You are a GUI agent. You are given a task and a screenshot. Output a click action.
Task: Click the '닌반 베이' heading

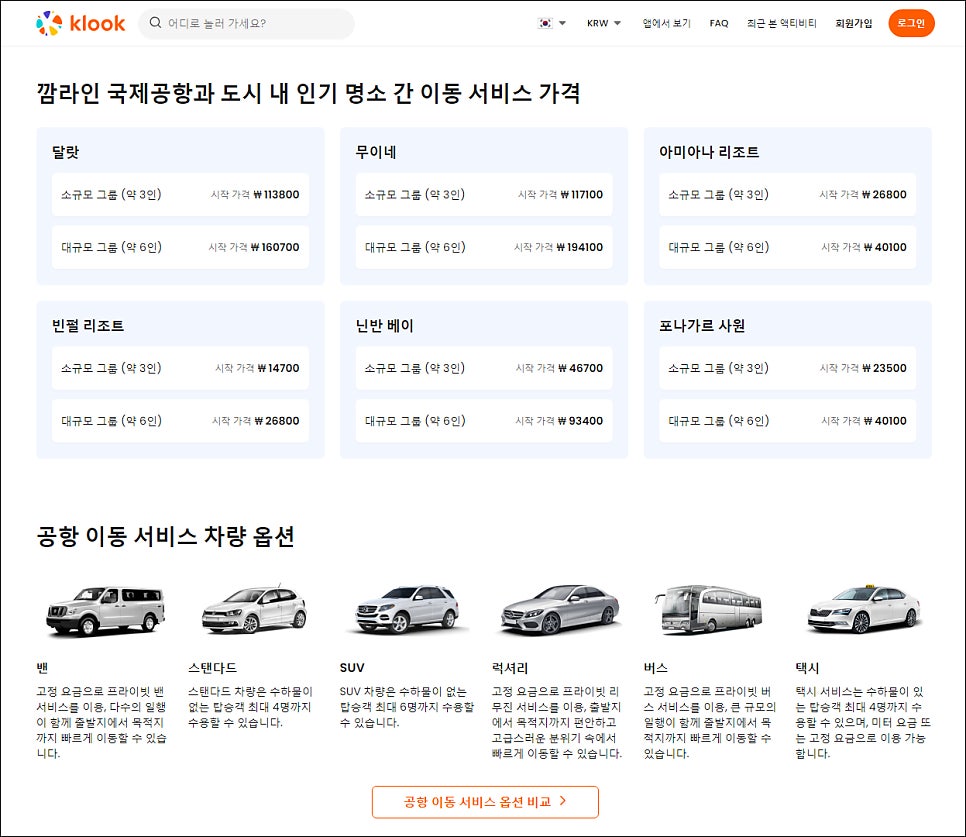[384, 325]
